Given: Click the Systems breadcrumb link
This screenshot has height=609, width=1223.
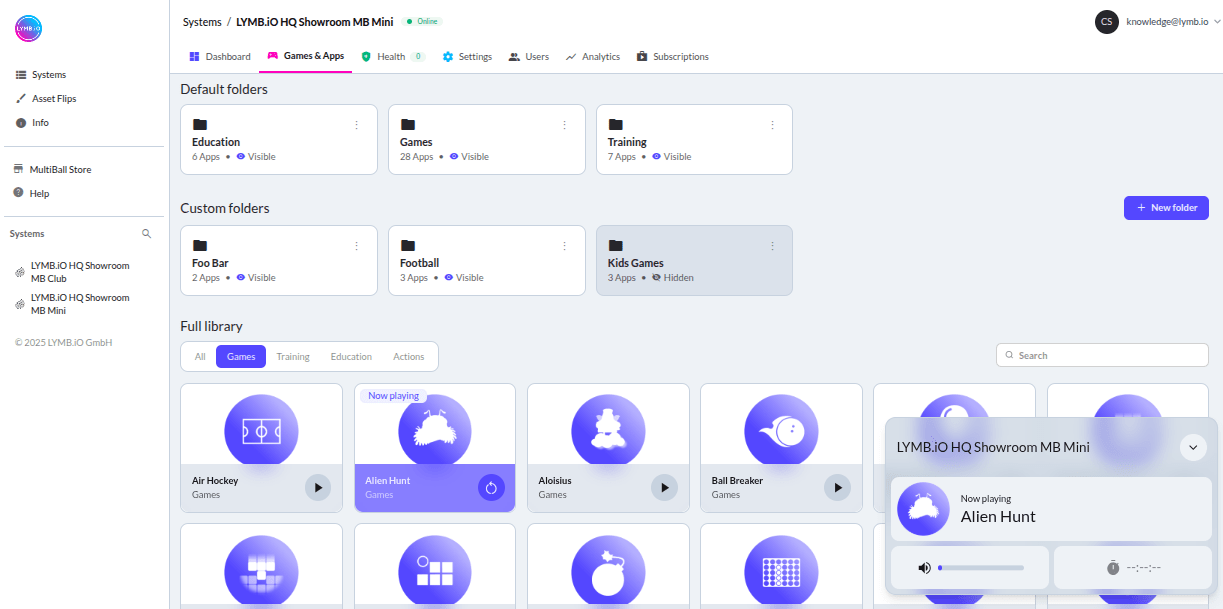Looking at the screenshot, I should pyautogui.click(x=202, y=22).
